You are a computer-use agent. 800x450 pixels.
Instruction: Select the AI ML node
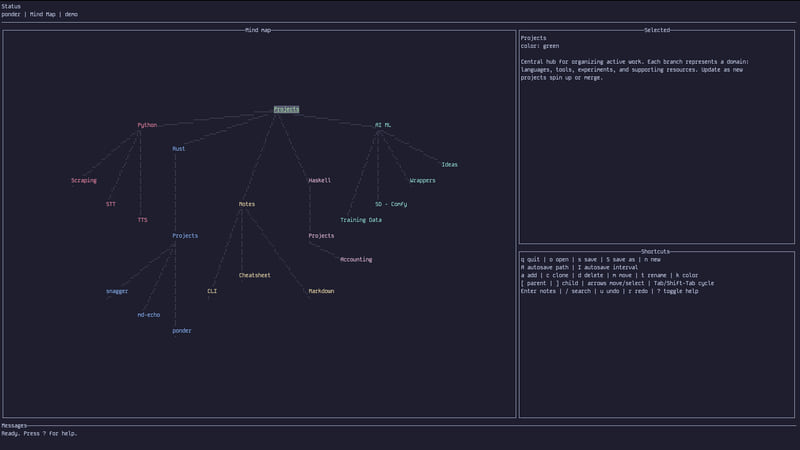click(x=383, y=125)
